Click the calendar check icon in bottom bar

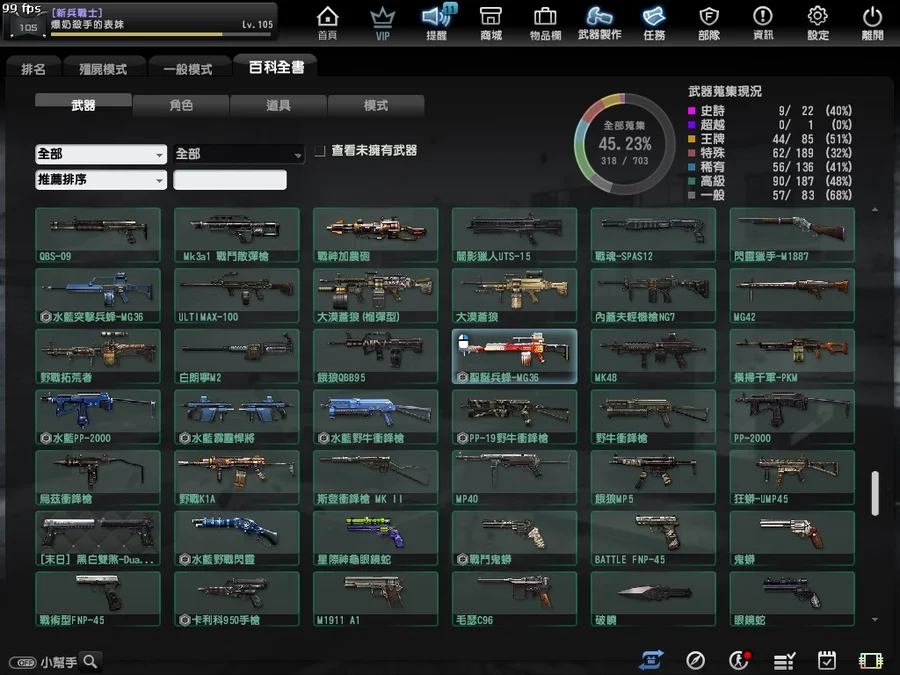click(827, 661)
